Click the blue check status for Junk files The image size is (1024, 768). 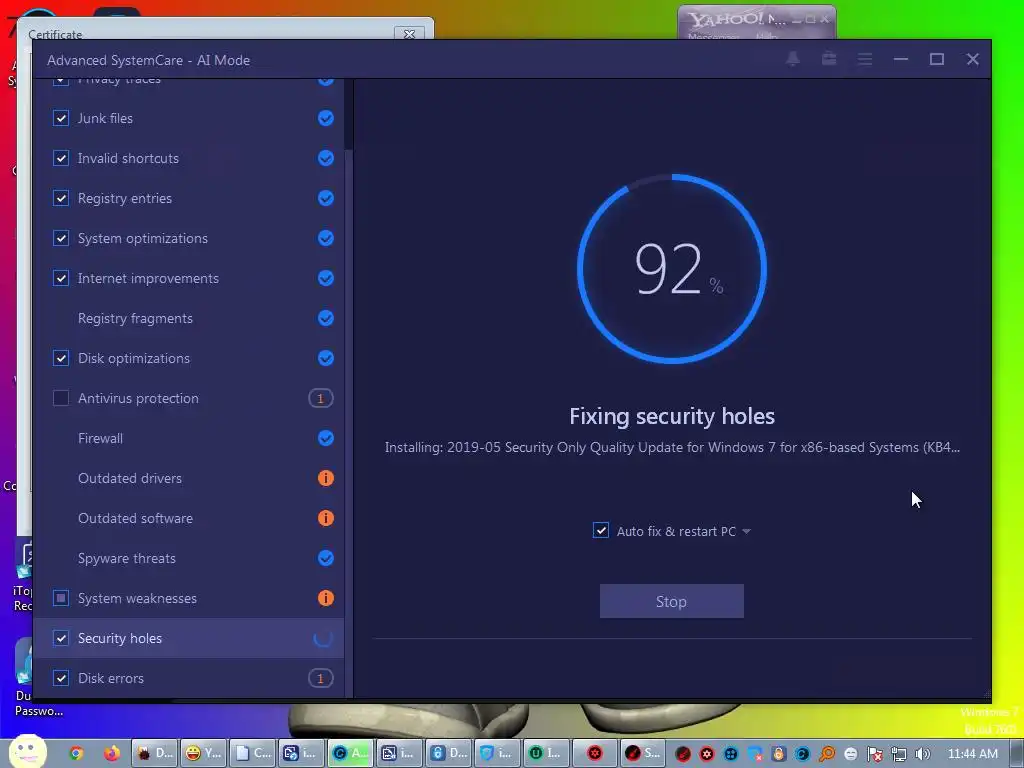(x=325, y=118)
